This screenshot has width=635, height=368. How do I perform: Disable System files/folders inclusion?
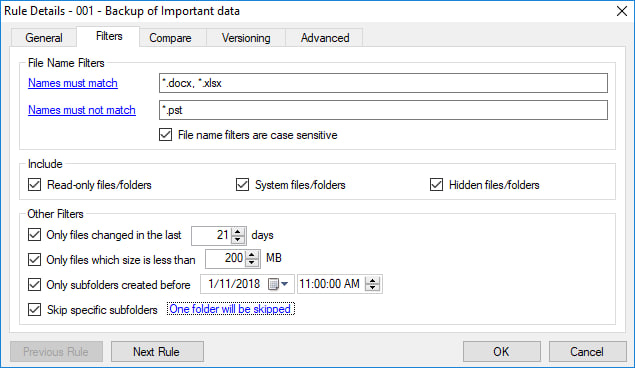coord(242,185)
